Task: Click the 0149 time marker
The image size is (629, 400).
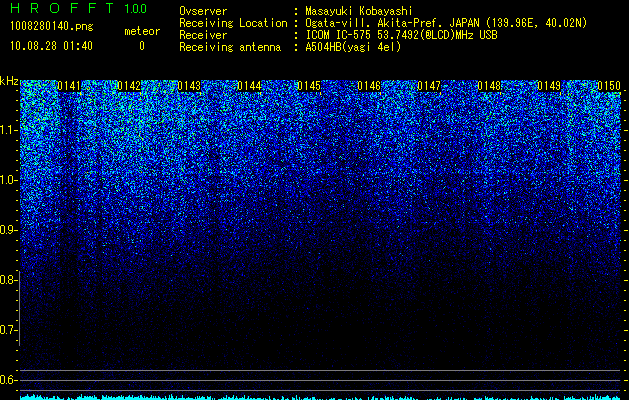Action: click(x=549, y=86)
